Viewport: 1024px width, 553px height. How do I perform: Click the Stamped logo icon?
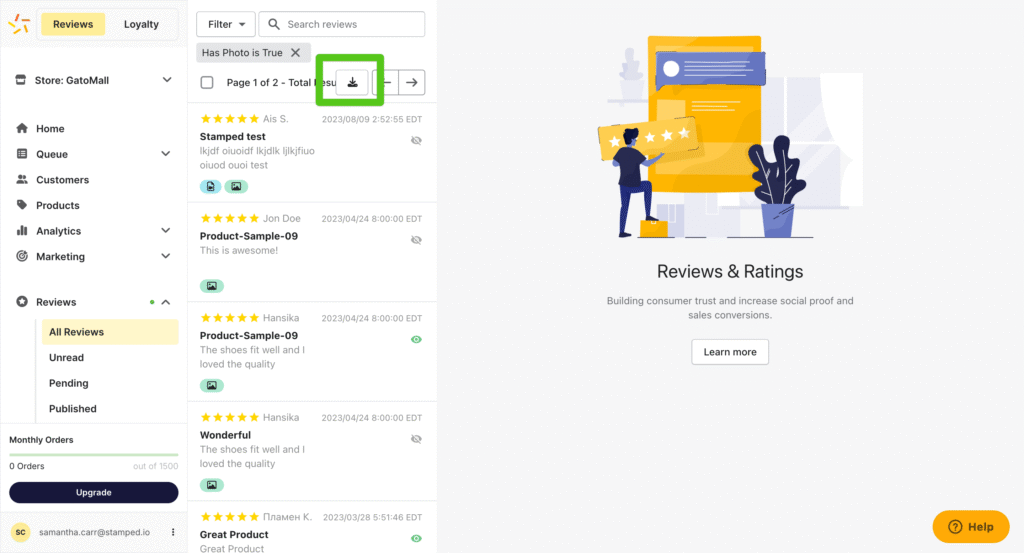[x=19, y=24]
